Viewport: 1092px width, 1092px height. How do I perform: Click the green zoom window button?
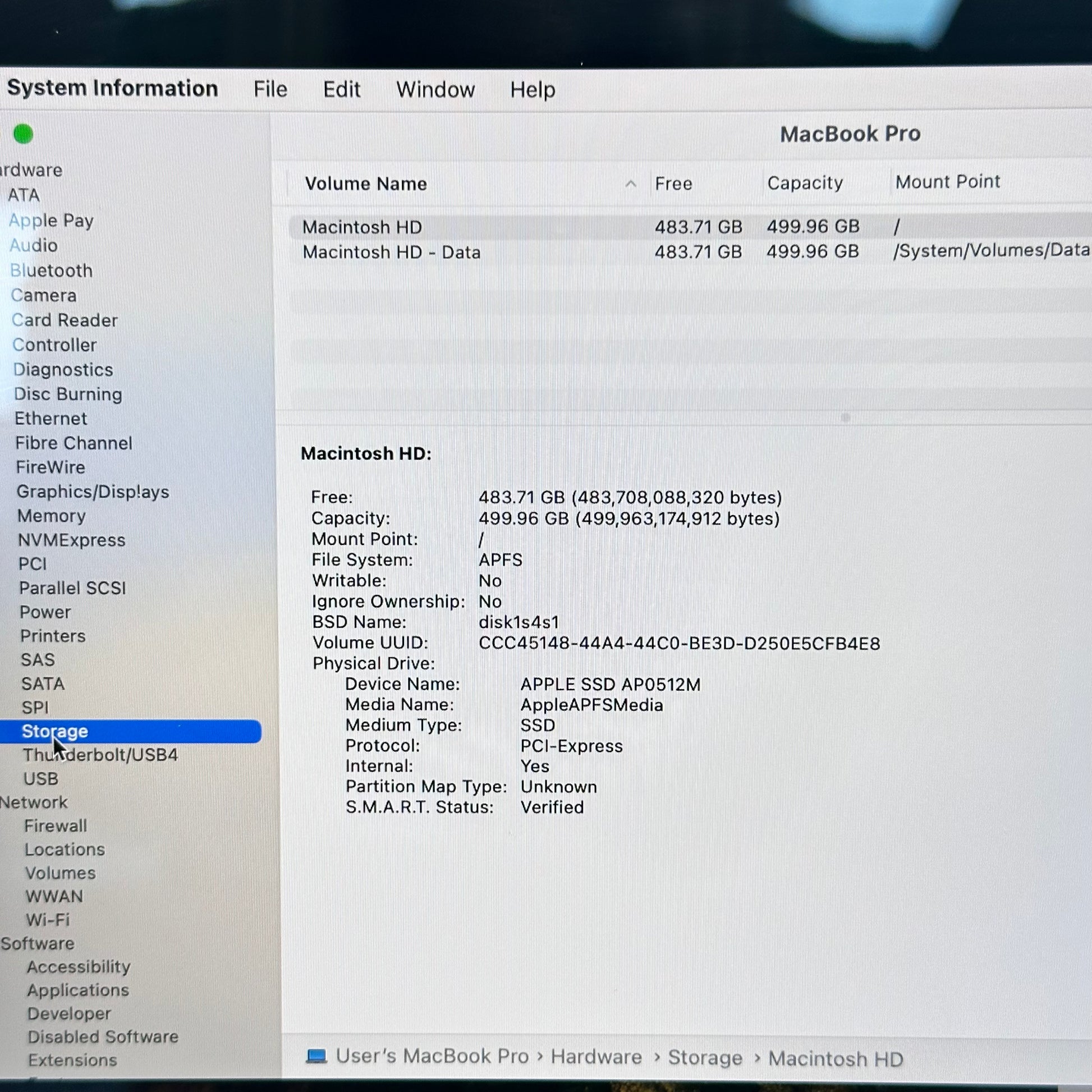coord(23,134)
